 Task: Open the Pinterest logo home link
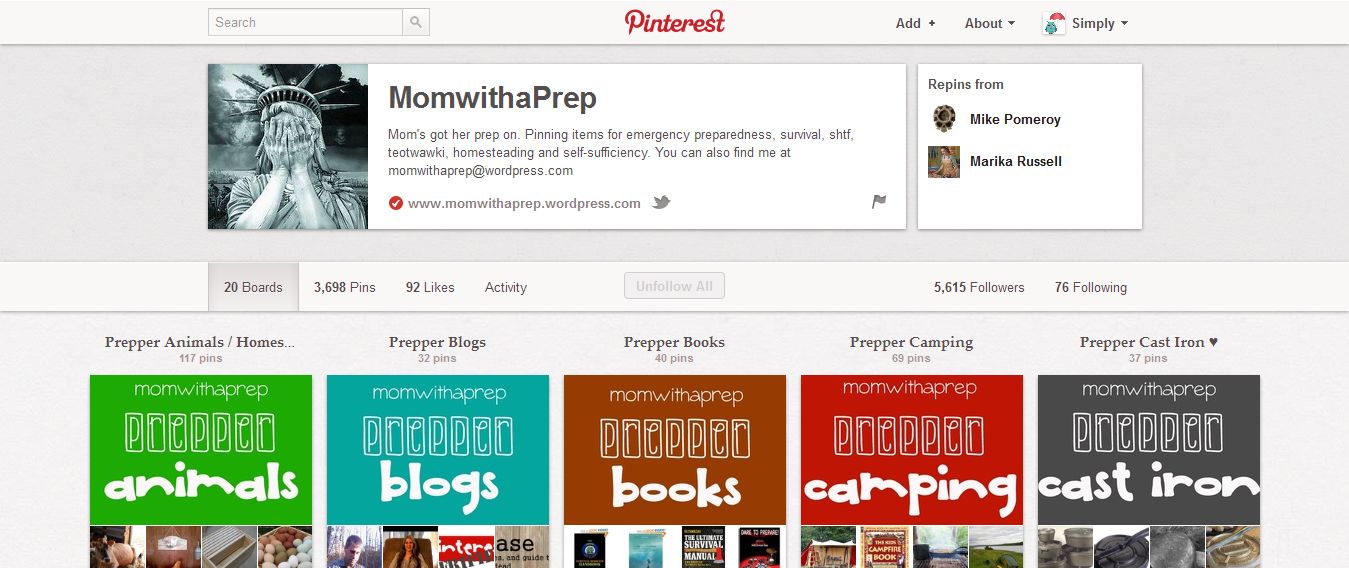(x=675, y=22)
